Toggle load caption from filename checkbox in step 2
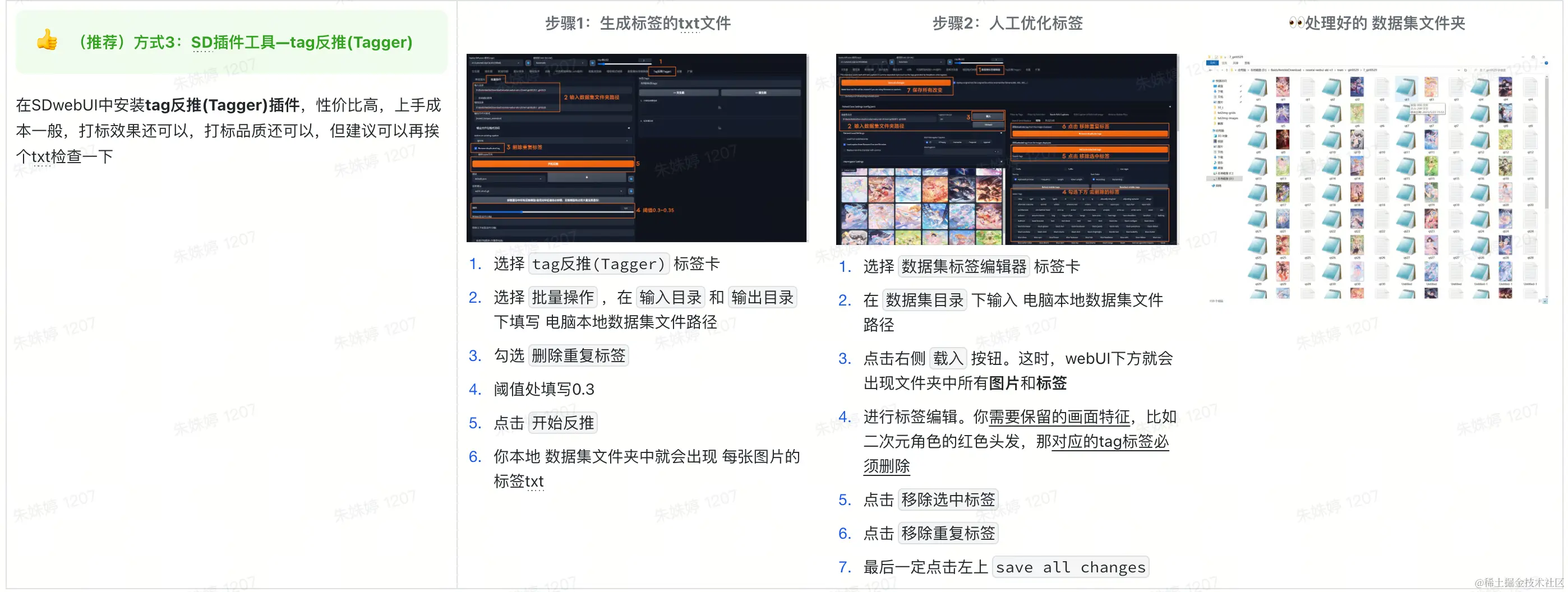Viewport: 1568px width, 592px height. pos(844,145)
